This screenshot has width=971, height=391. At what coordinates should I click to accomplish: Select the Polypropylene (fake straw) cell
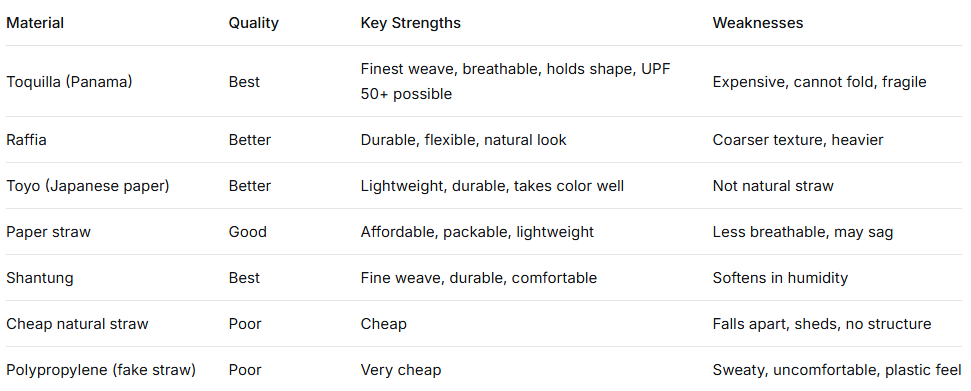point(101,370)
